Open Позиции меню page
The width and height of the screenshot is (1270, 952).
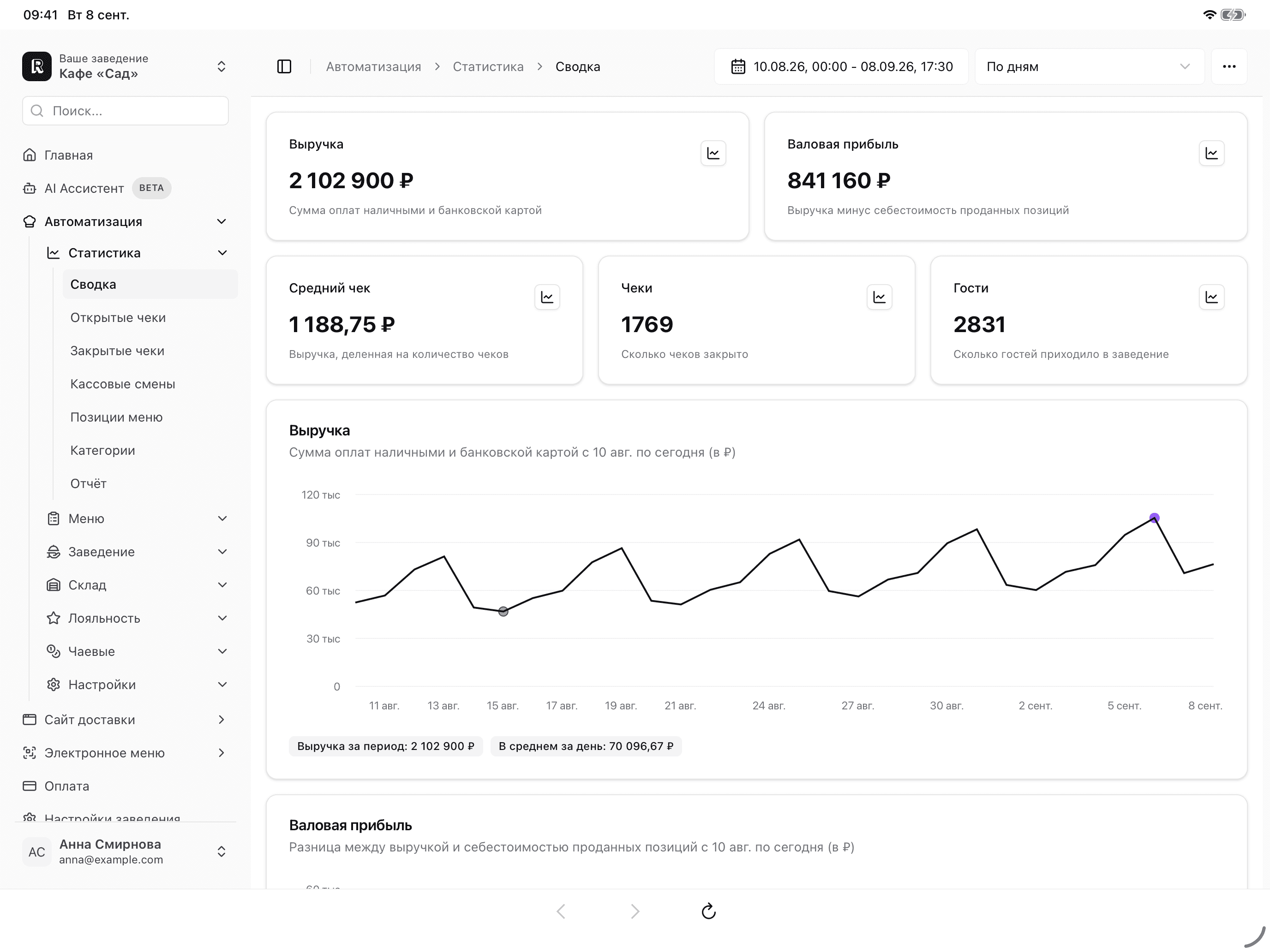150,418
